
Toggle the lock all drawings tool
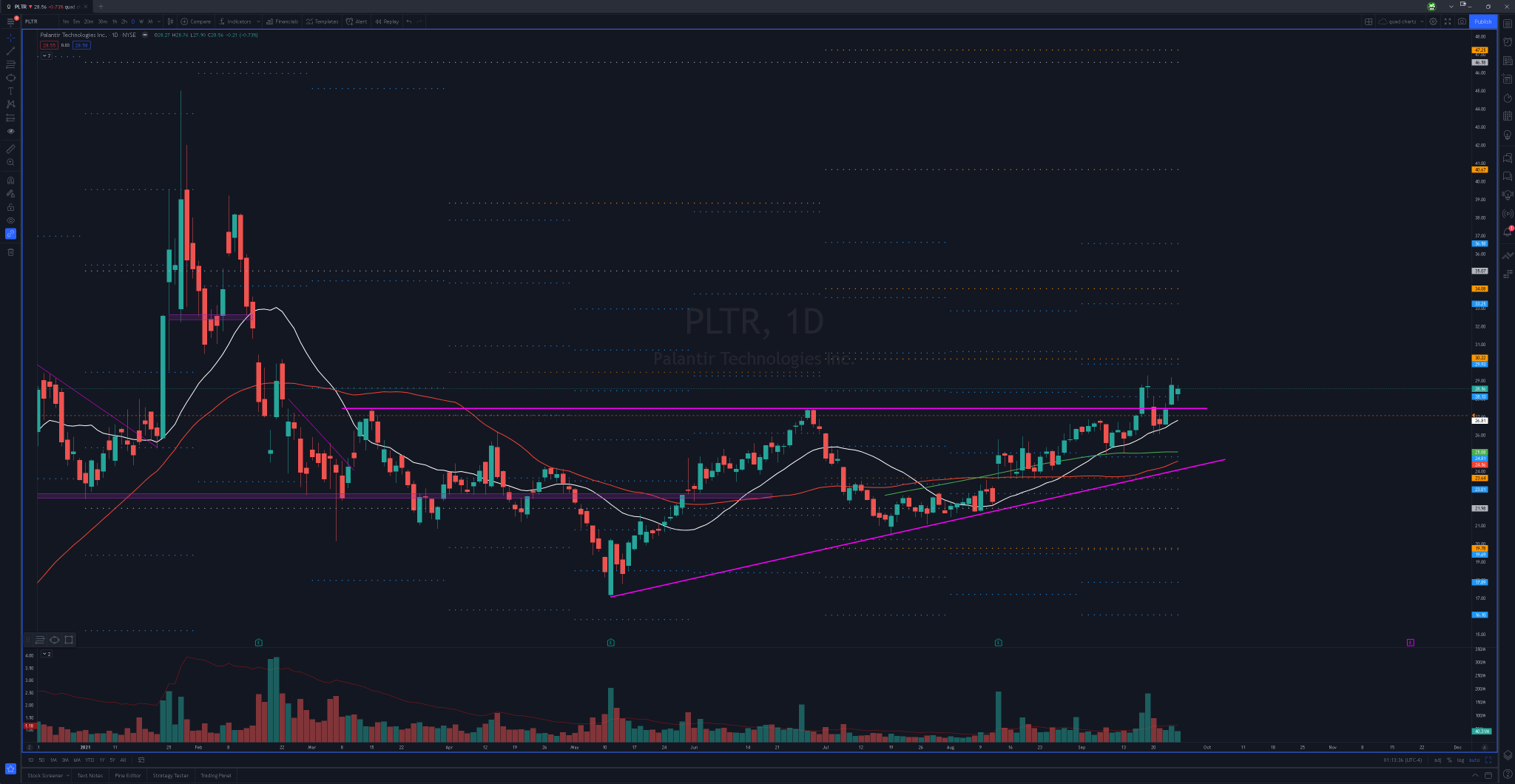point(10,207)
